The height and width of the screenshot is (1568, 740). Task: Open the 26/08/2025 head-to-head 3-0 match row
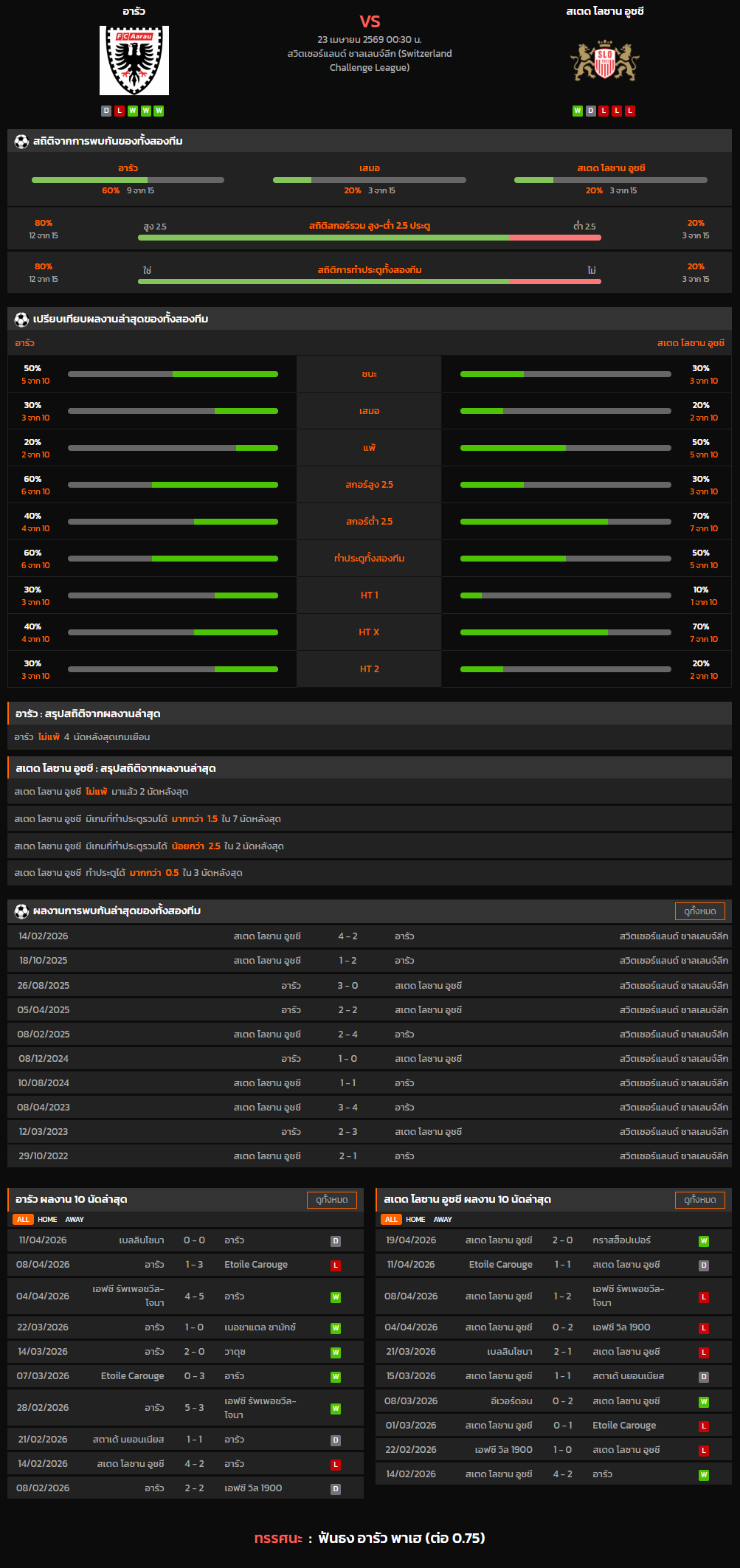369,986
